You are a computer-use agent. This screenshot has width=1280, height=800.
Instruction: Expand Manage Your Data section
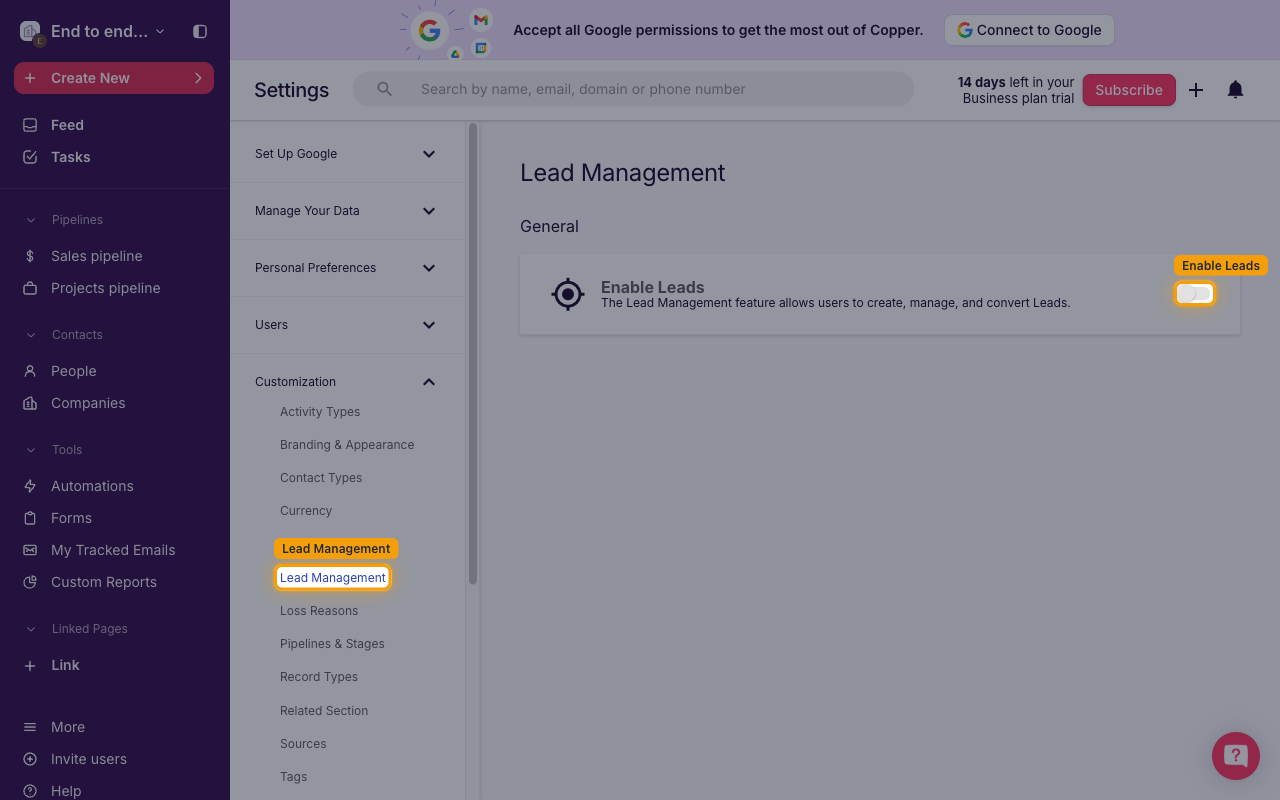347,211
